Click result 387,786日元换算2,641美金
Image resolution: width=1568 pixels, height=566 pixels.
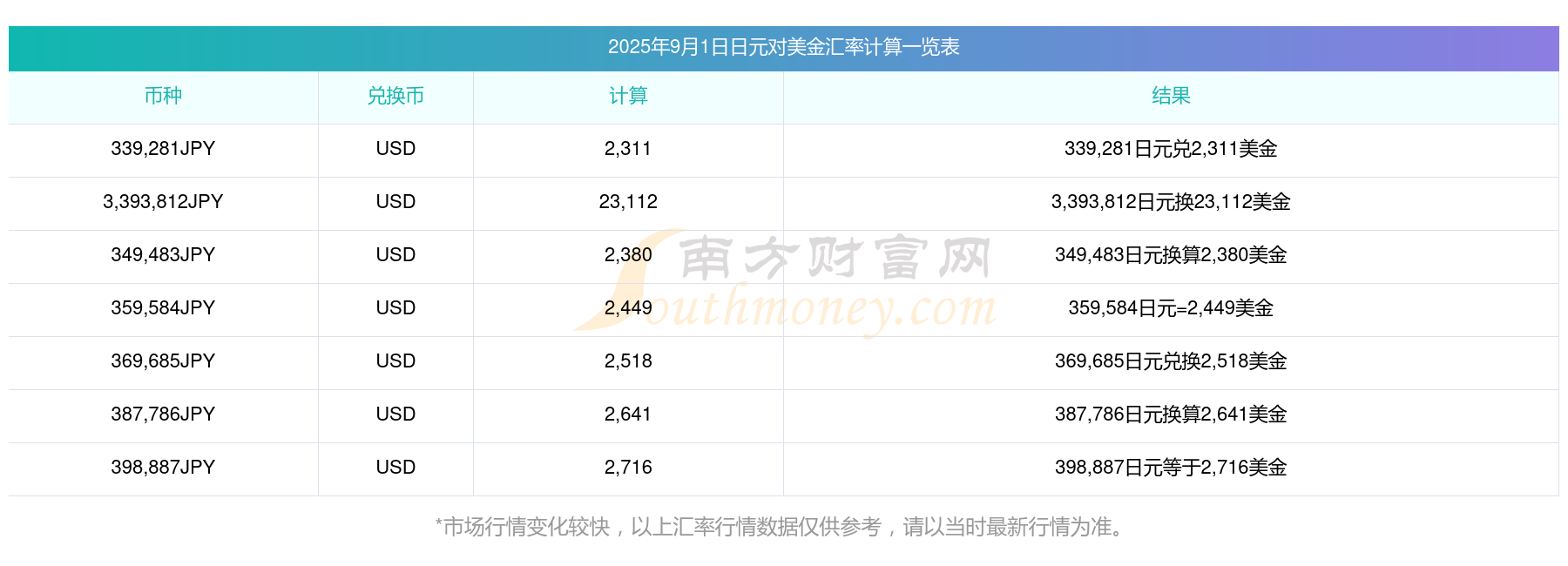coord(1171,414)
